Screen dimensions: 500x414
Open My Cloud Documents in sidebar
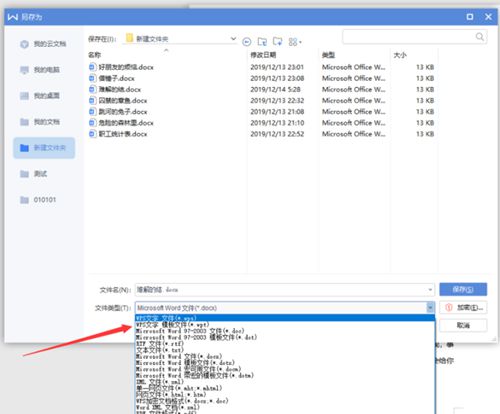coord(43,44)
